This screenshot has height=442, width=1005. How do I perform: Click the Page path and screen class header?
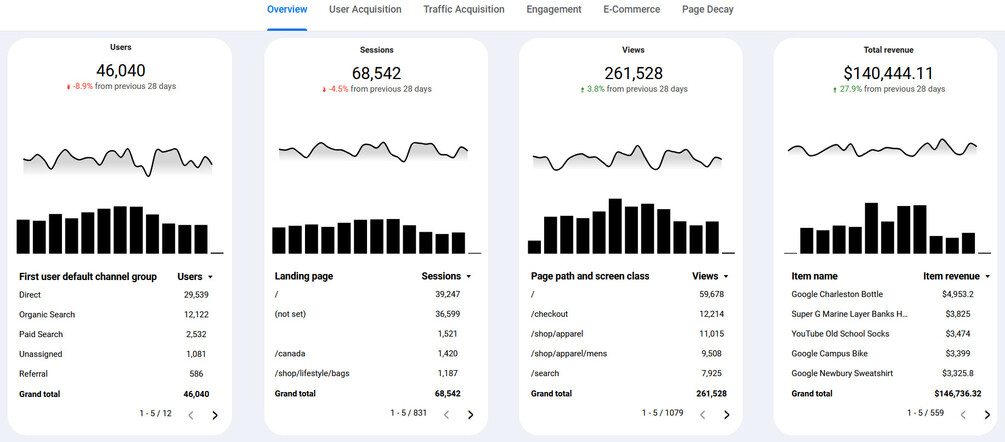[x=590, y=276]
